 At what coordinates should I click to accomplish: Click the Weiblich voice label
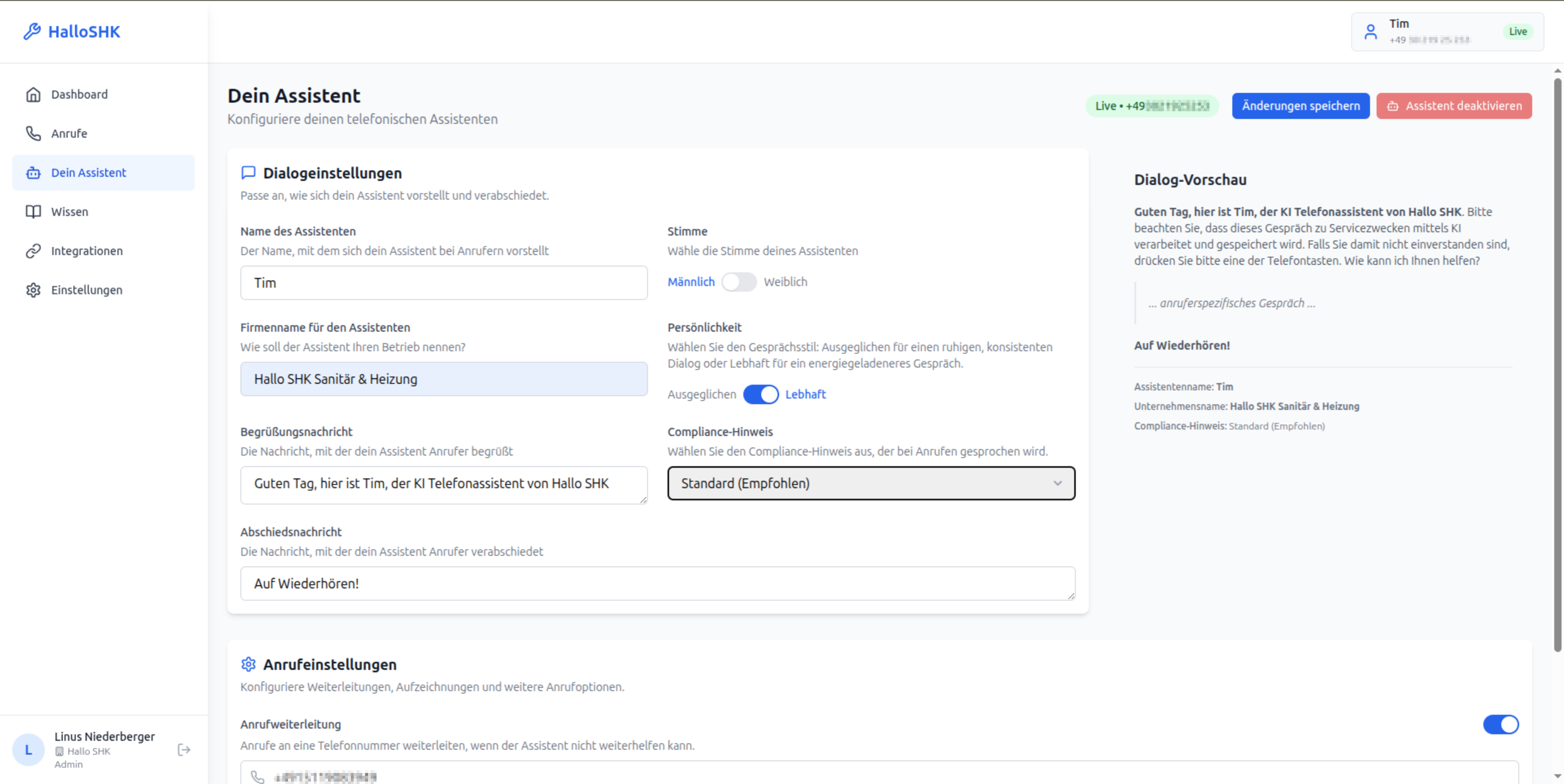pos(786,282)
